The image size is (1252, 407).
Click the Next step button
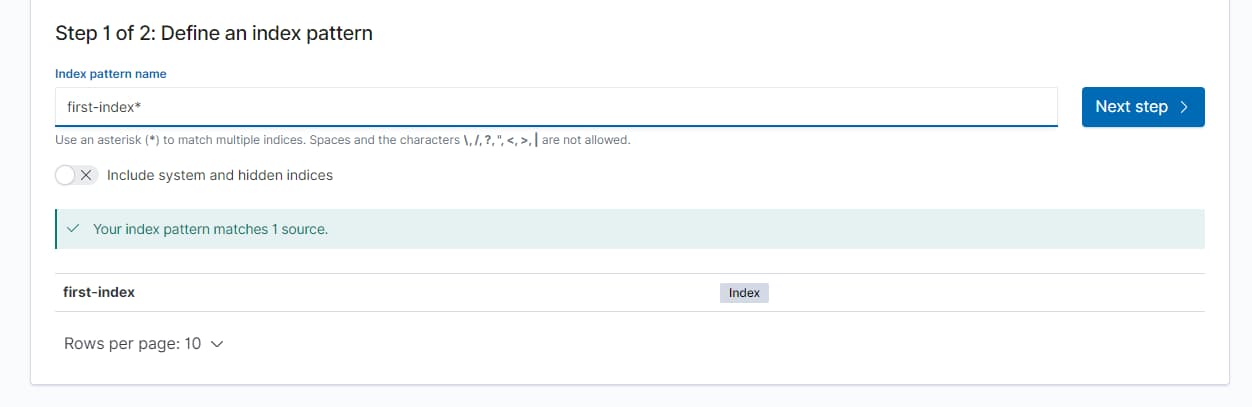[x=1142, y=107]
